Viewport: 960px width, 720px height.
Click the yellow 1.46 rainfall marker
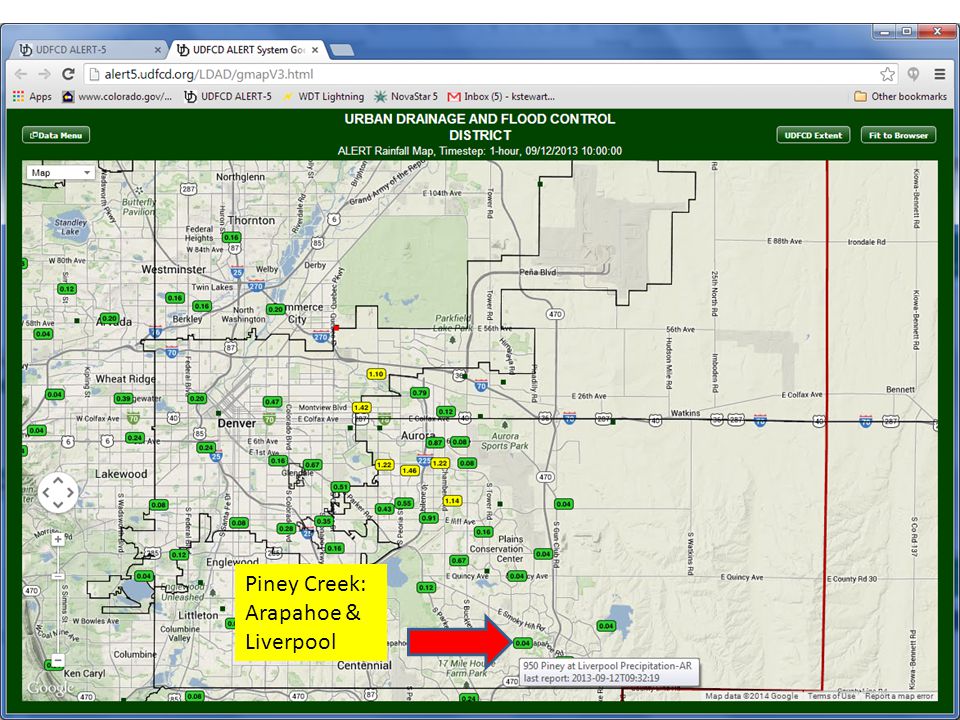click(x=410, y=471)
